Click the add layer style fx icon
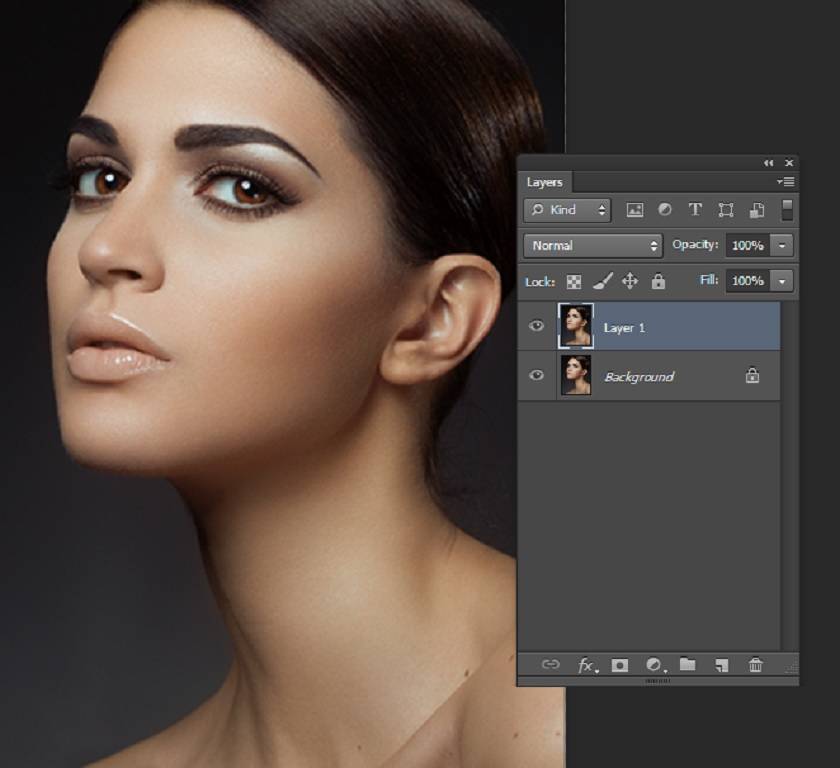This screenshot has height=768, width=840. click(x=588, y=665)
